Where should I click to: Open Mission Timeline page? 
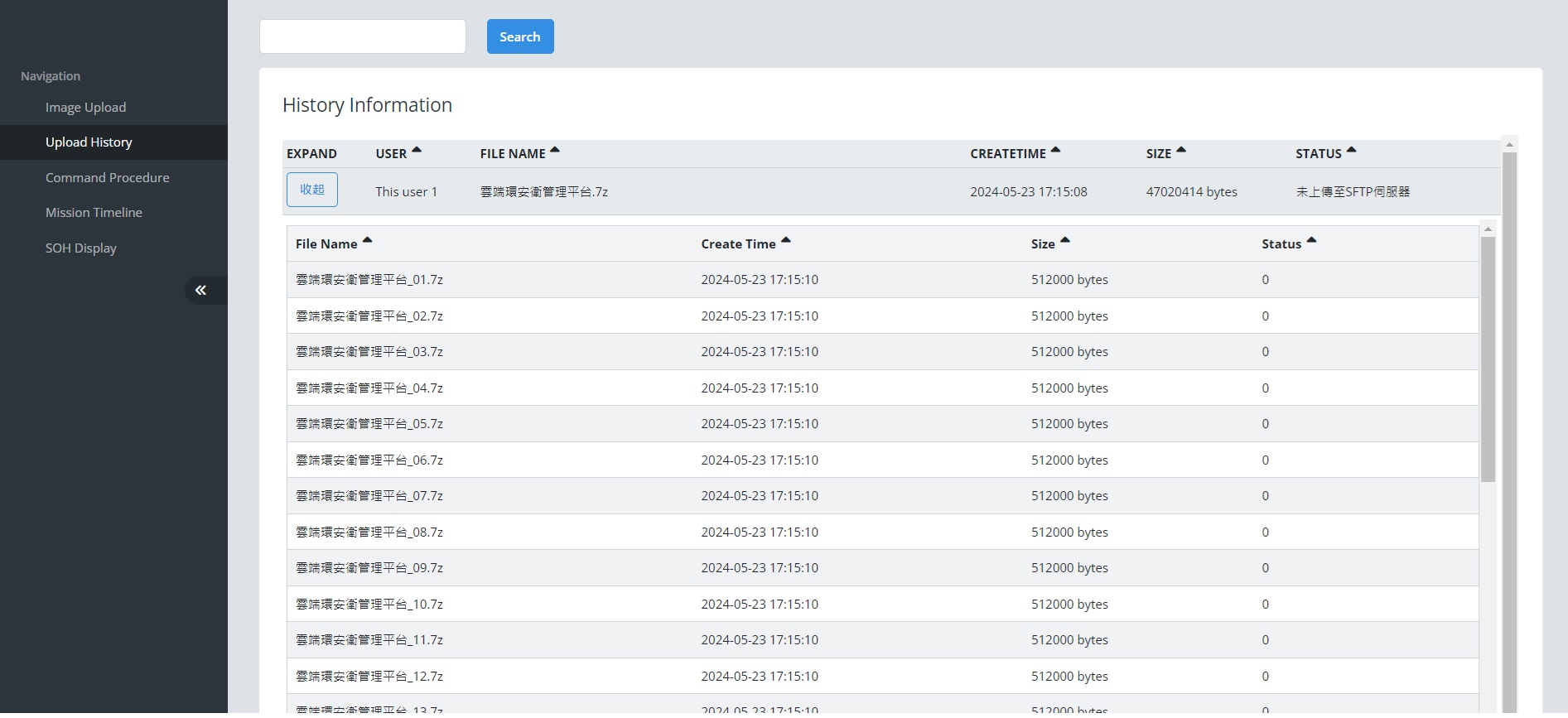pos(94,213)
